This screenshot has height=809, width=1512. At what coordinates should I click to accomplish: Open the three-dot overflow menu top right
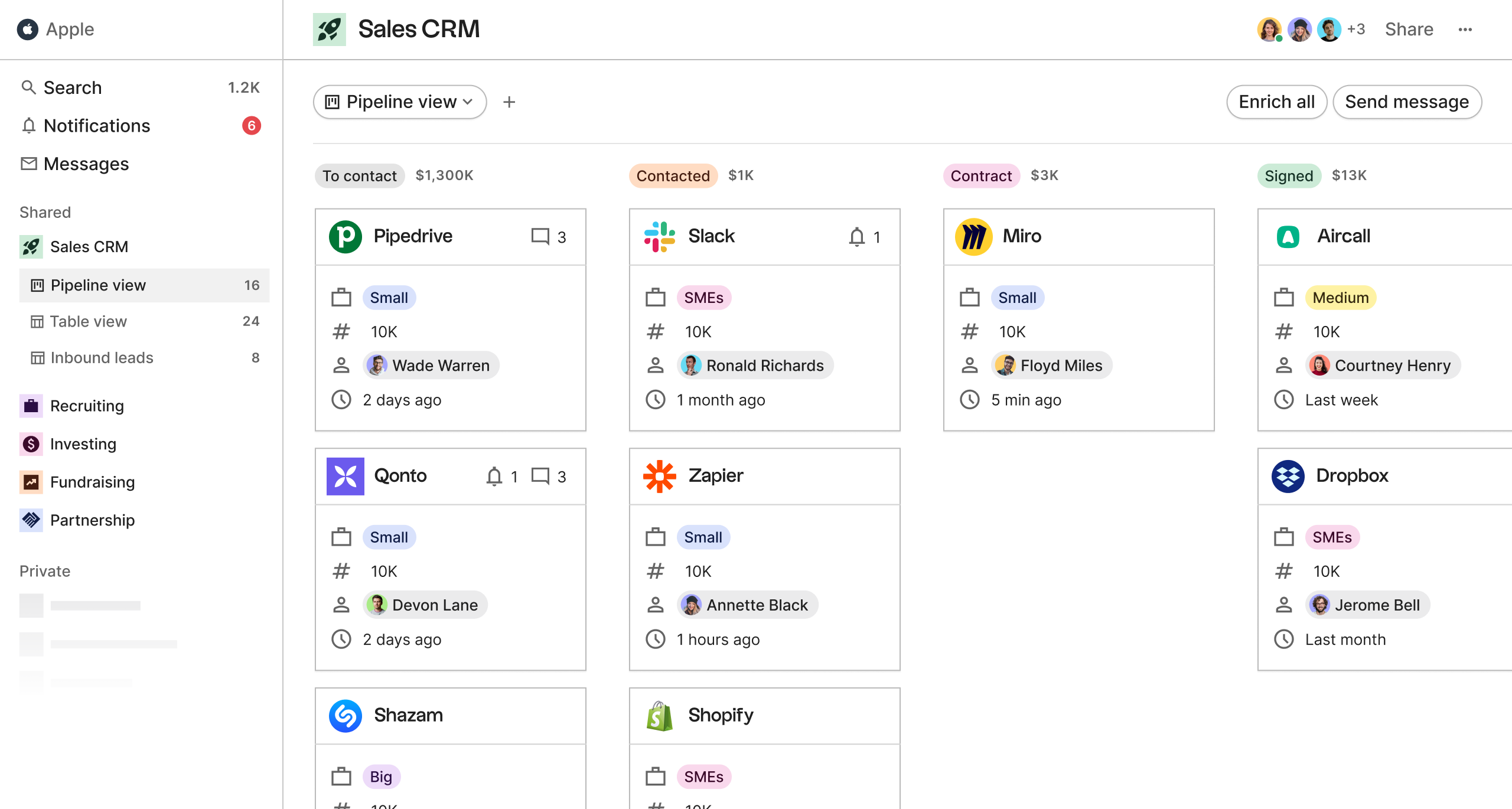[x=1465, y=29]
